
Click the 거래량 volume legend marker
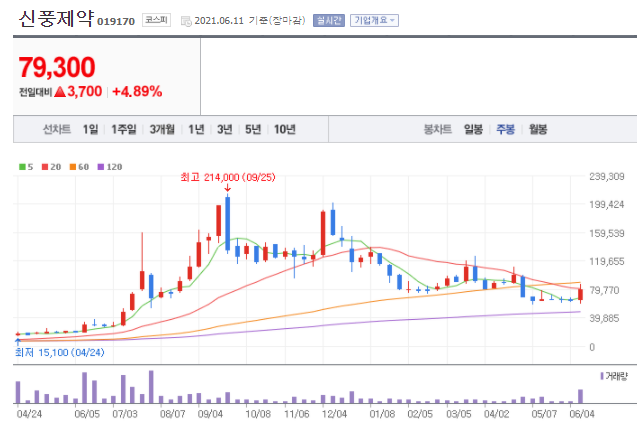coord(602,376)
